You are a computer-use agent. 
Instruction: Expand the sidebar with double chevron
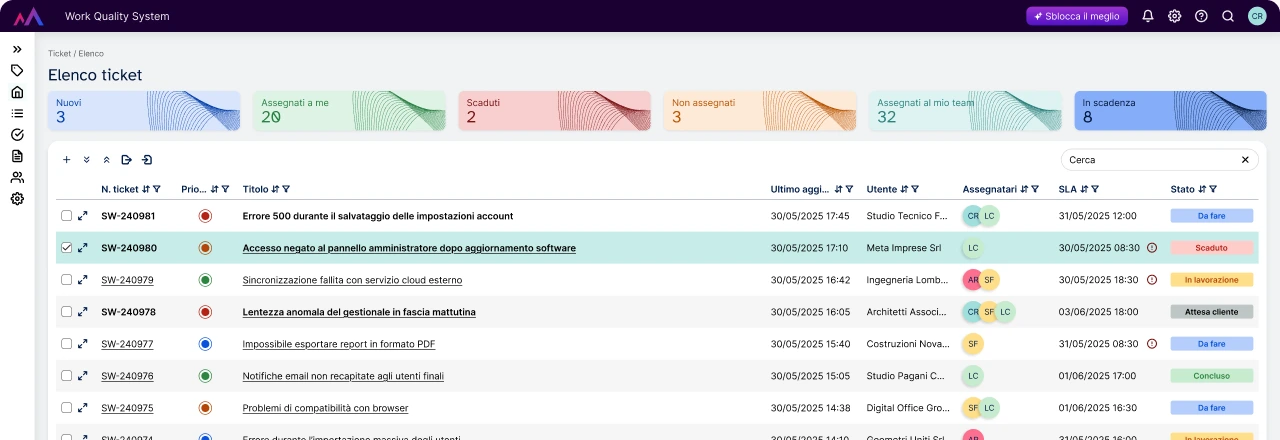[17, 49]
